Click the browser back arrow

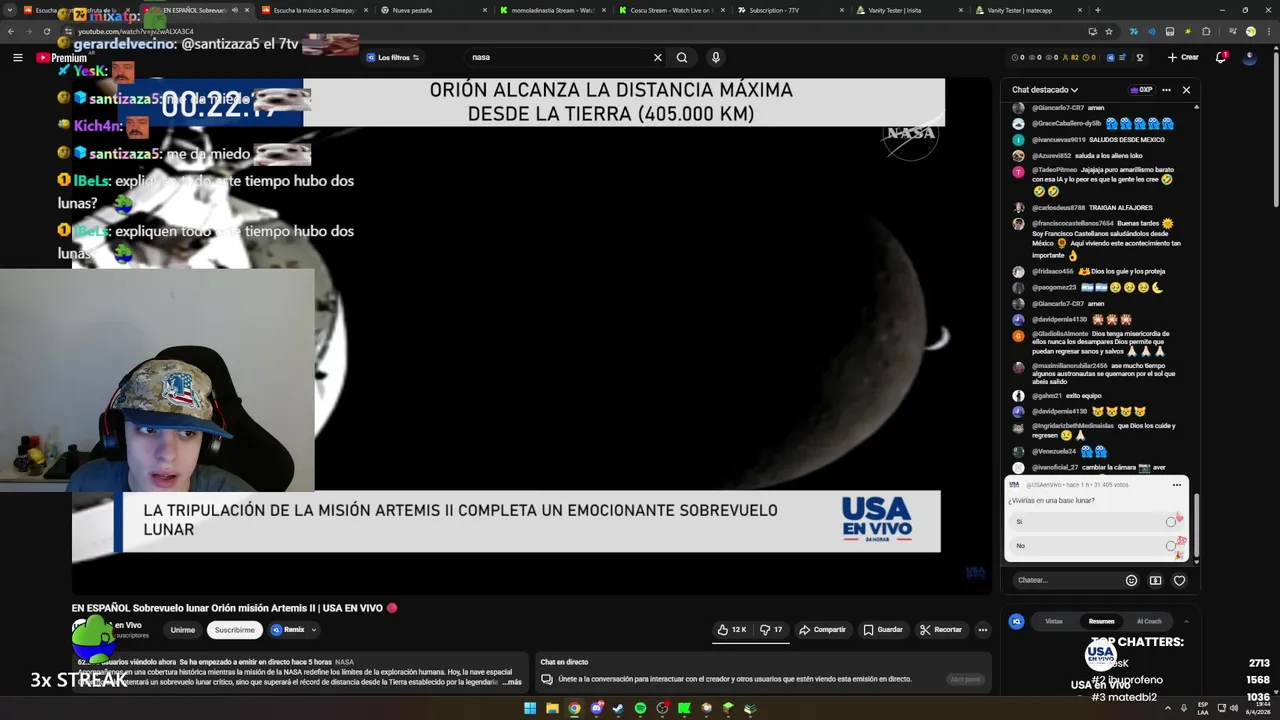coord(11,32)
